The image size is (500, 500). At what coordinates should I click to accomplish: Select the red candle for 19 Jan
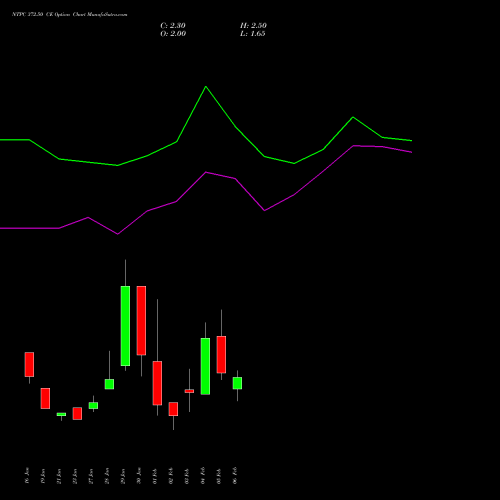coord(45,398)
